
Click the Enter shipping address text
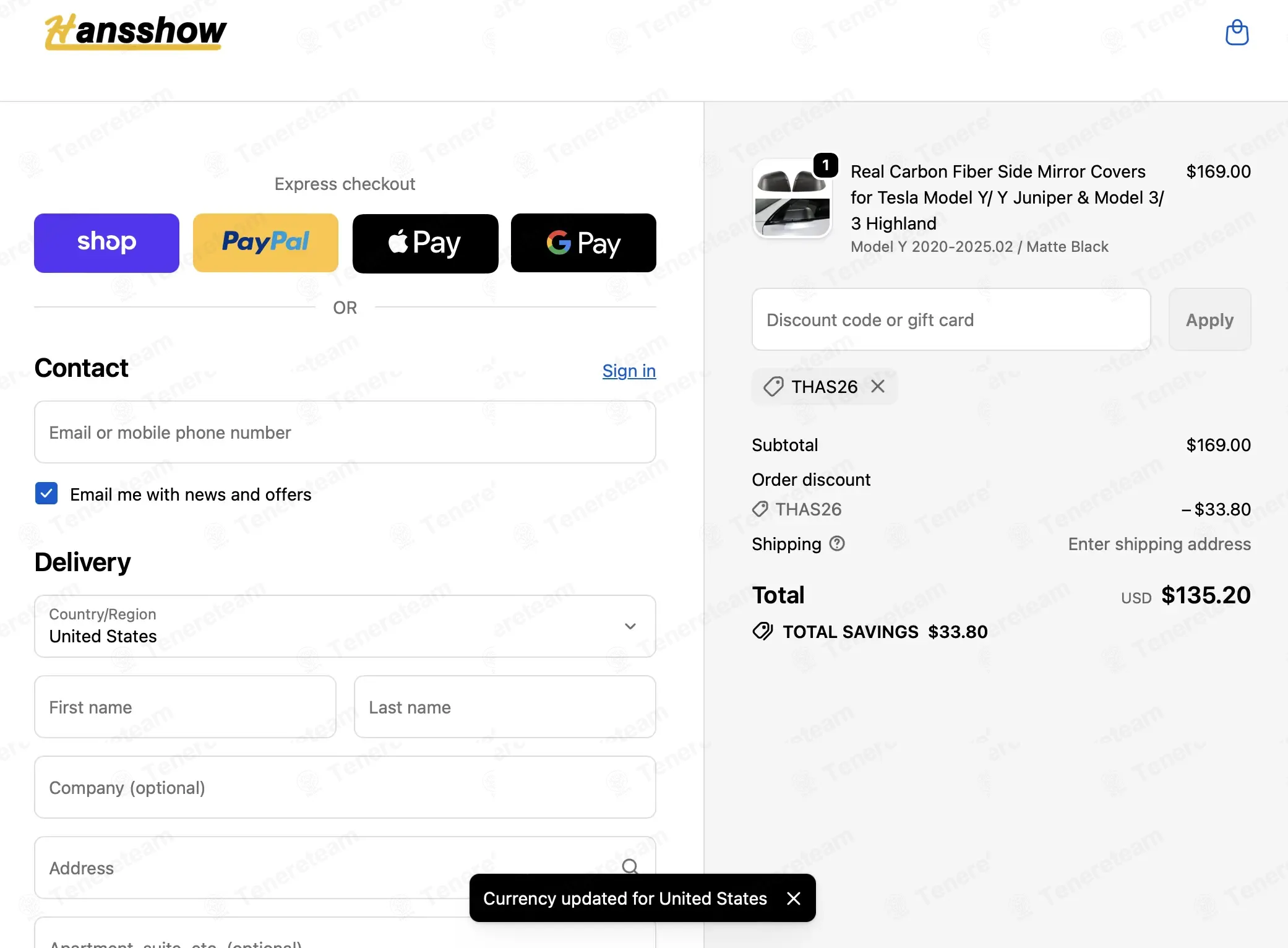1159,543
